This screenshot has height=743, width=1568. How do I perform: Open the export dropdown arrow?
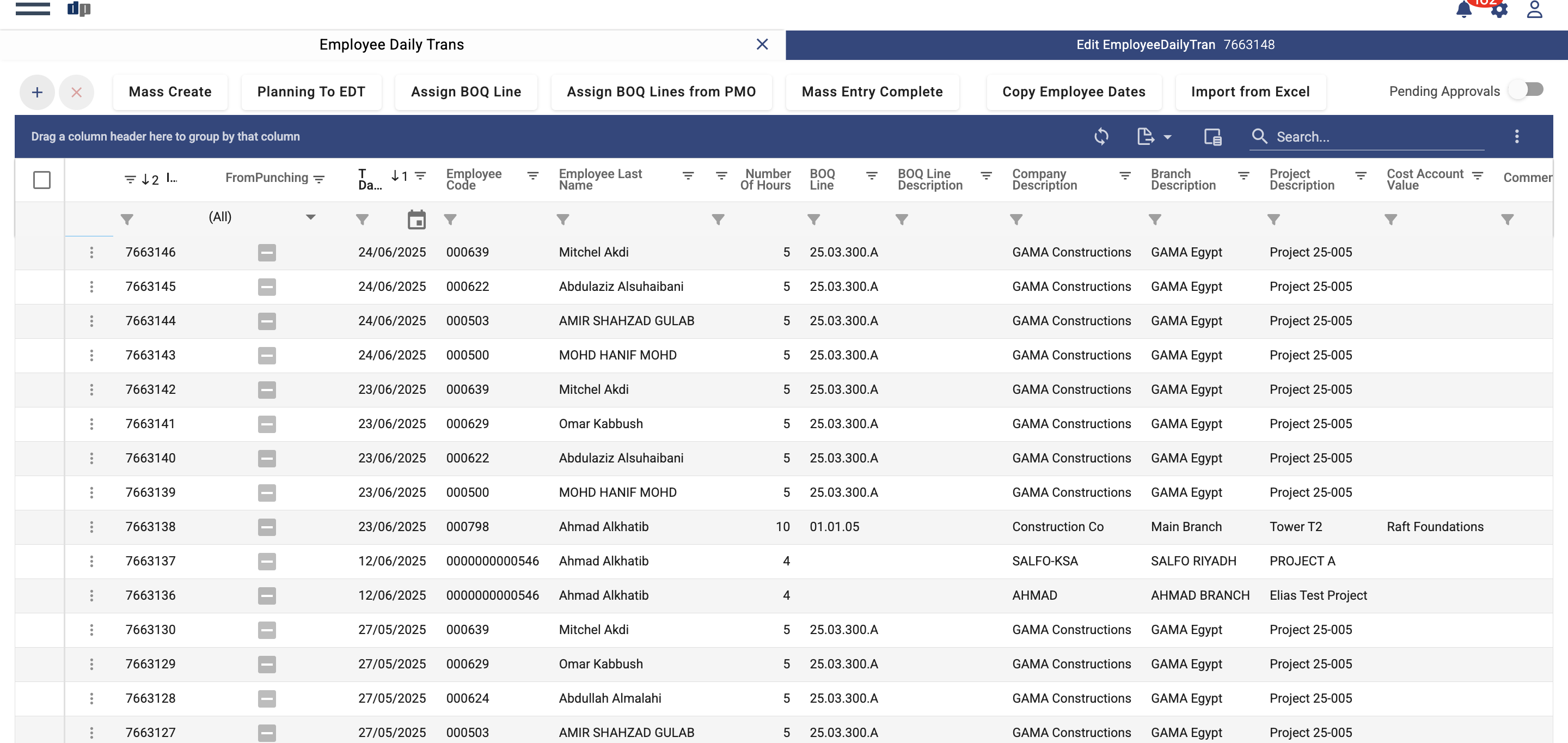1167,137
